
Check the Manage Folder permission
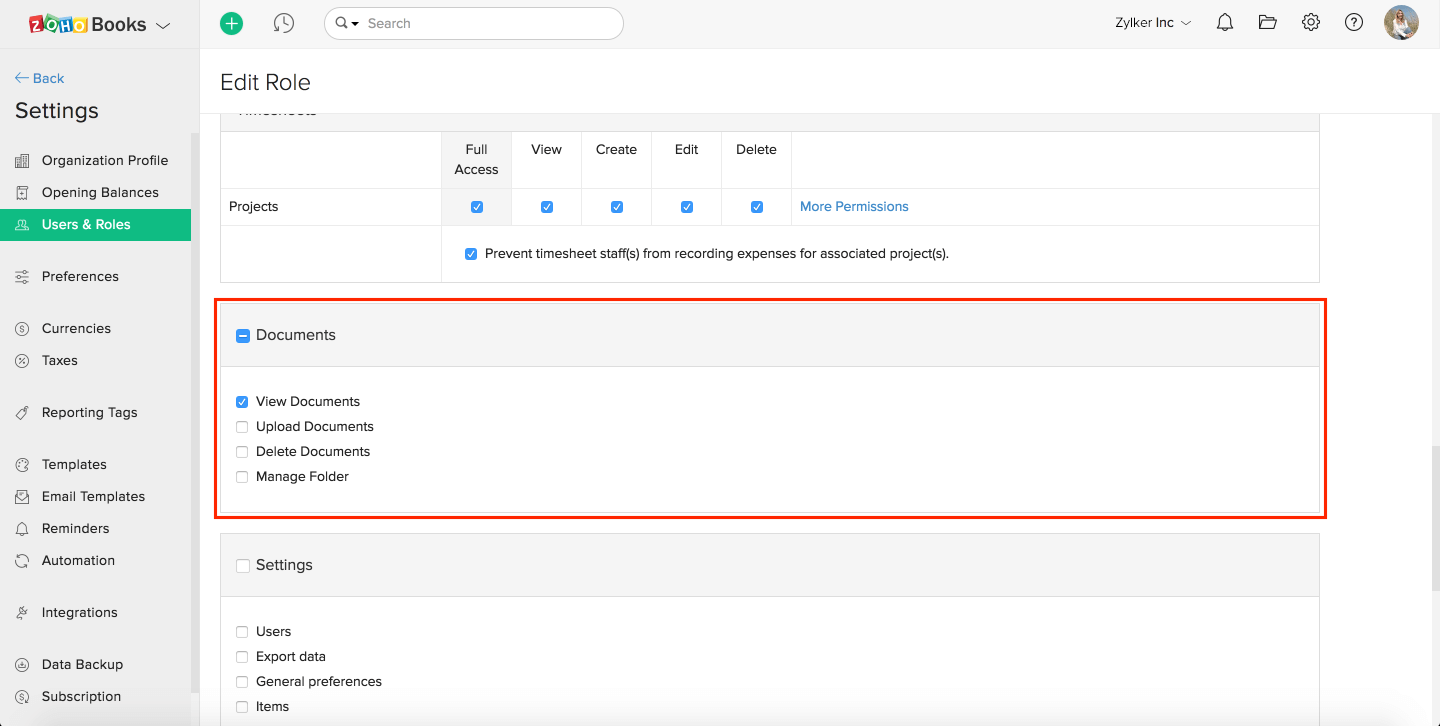point(242,477)
